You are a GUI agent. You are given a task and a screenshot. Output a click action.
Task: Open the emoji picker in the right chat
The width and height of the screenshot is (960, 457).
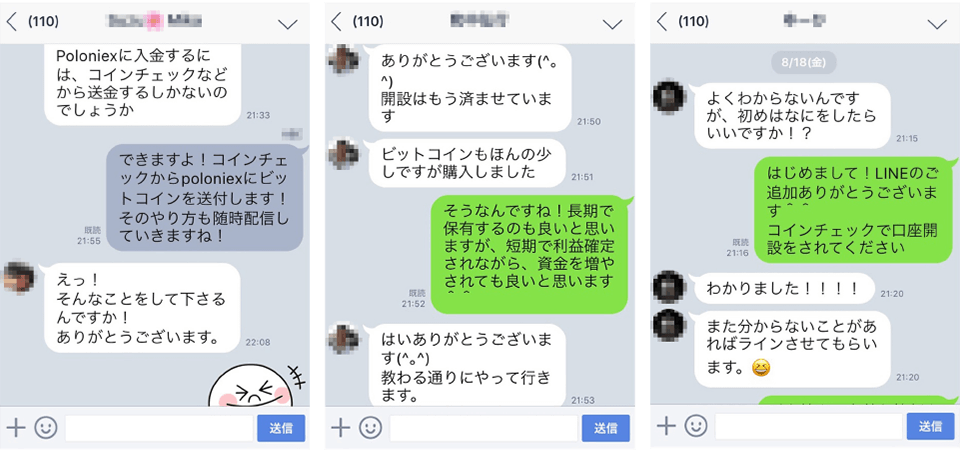tap(696, 425)
